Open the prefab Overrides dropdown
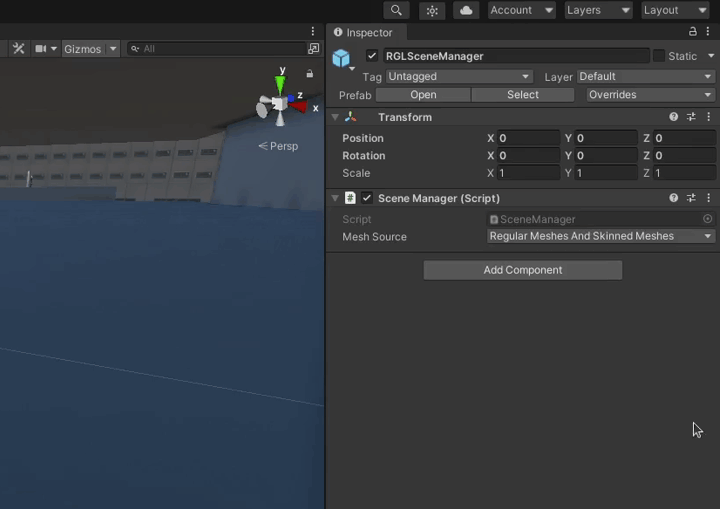Image resolution: width=720 pixels, height=509 pixels. 650,95
